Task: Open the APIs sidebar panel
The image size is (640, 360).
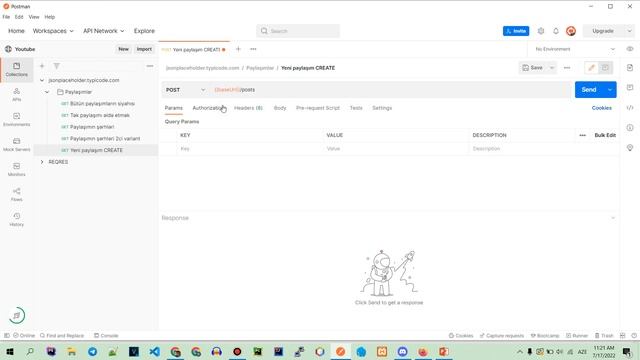Action: (16, 94)
